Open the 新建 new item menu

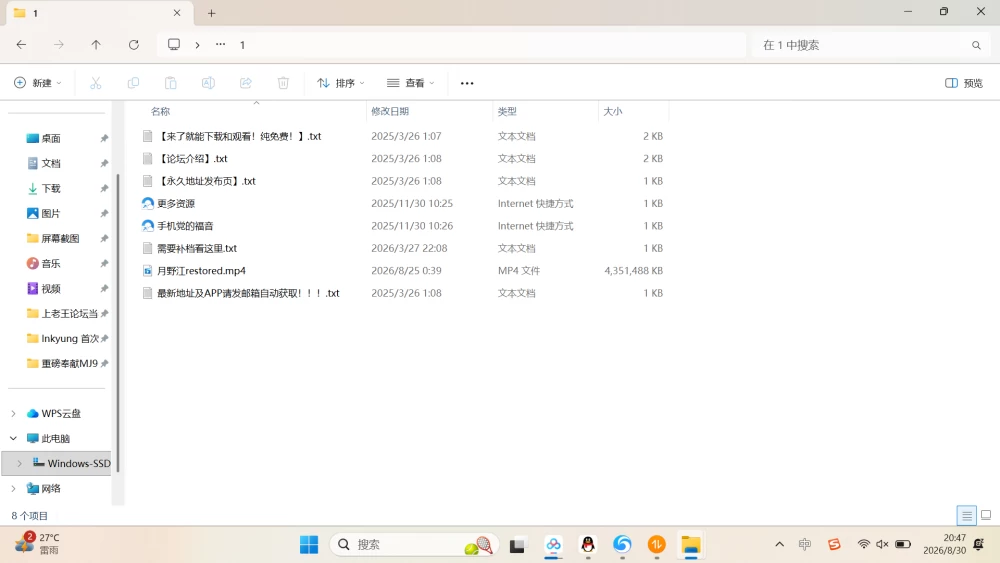(x=38, y=83)
